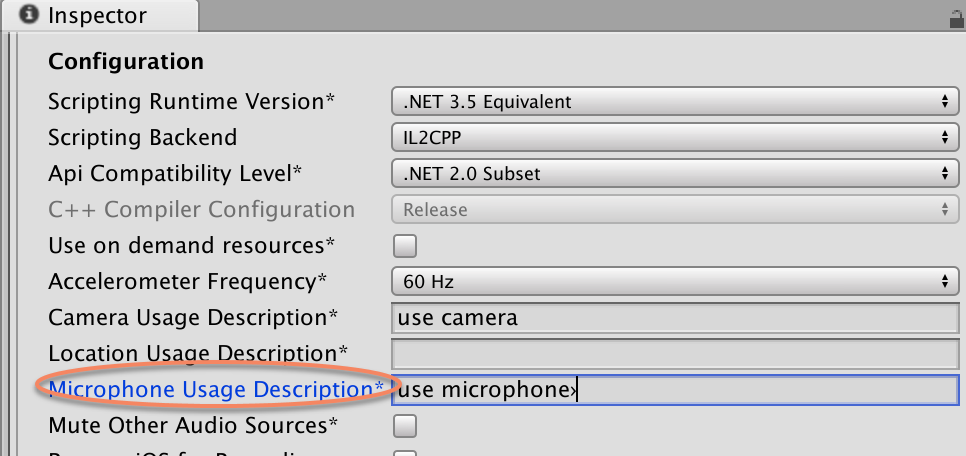Expand the Api Compatibility Level dropdown

pyautogui.click(x=672, y=174)
